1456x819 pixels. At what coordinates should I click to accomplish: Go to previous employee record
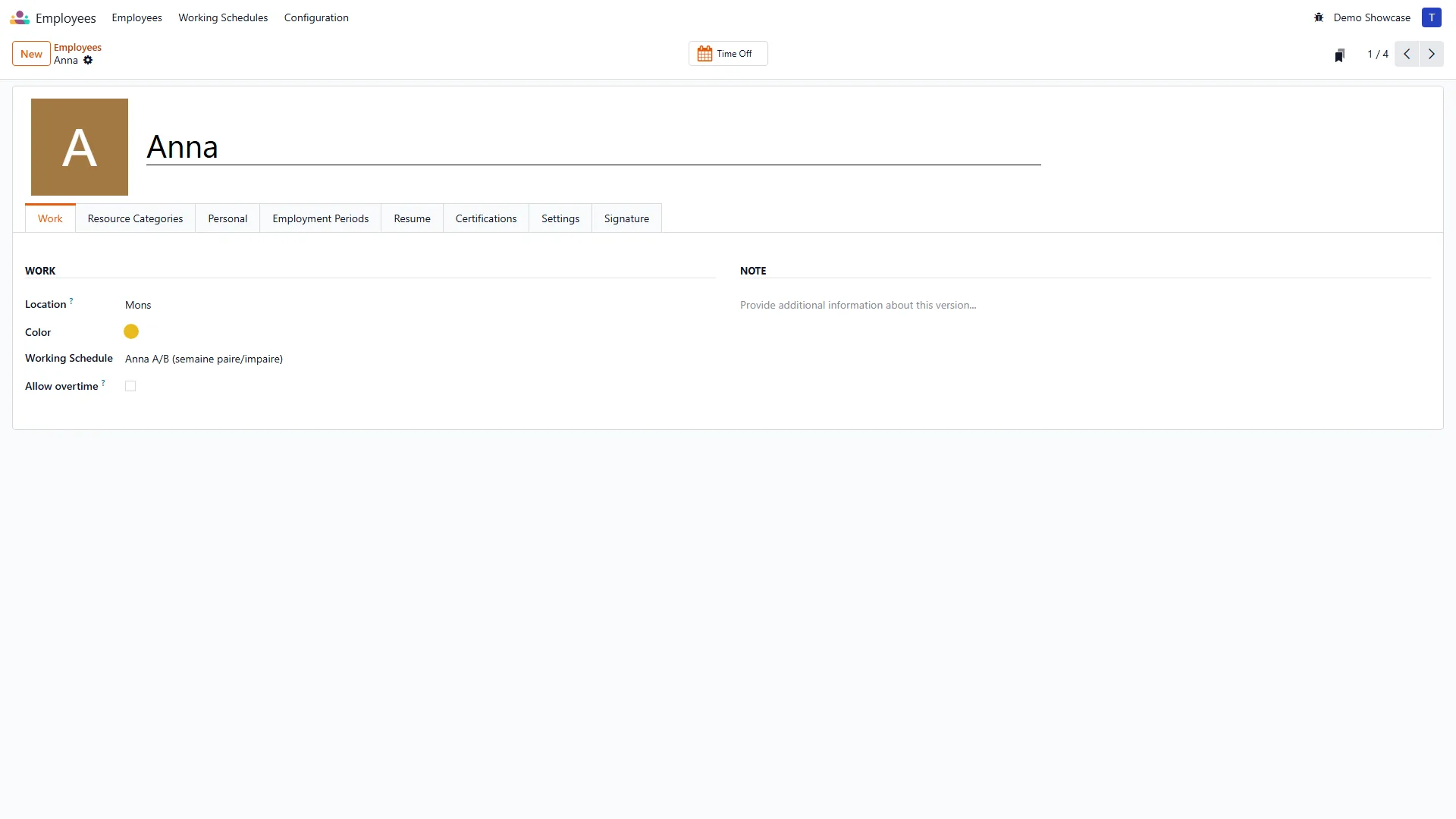pyautogui.click(x=1407, y=54)
